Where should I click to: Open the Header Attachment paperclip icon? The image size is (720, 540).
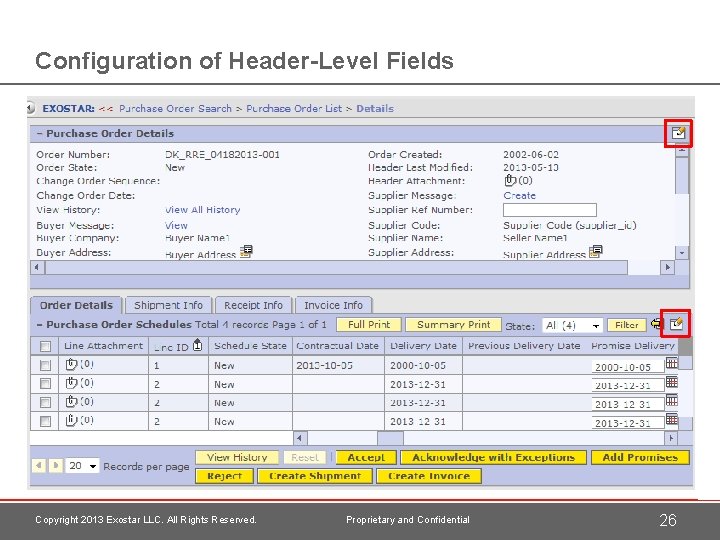click(510, 180)
